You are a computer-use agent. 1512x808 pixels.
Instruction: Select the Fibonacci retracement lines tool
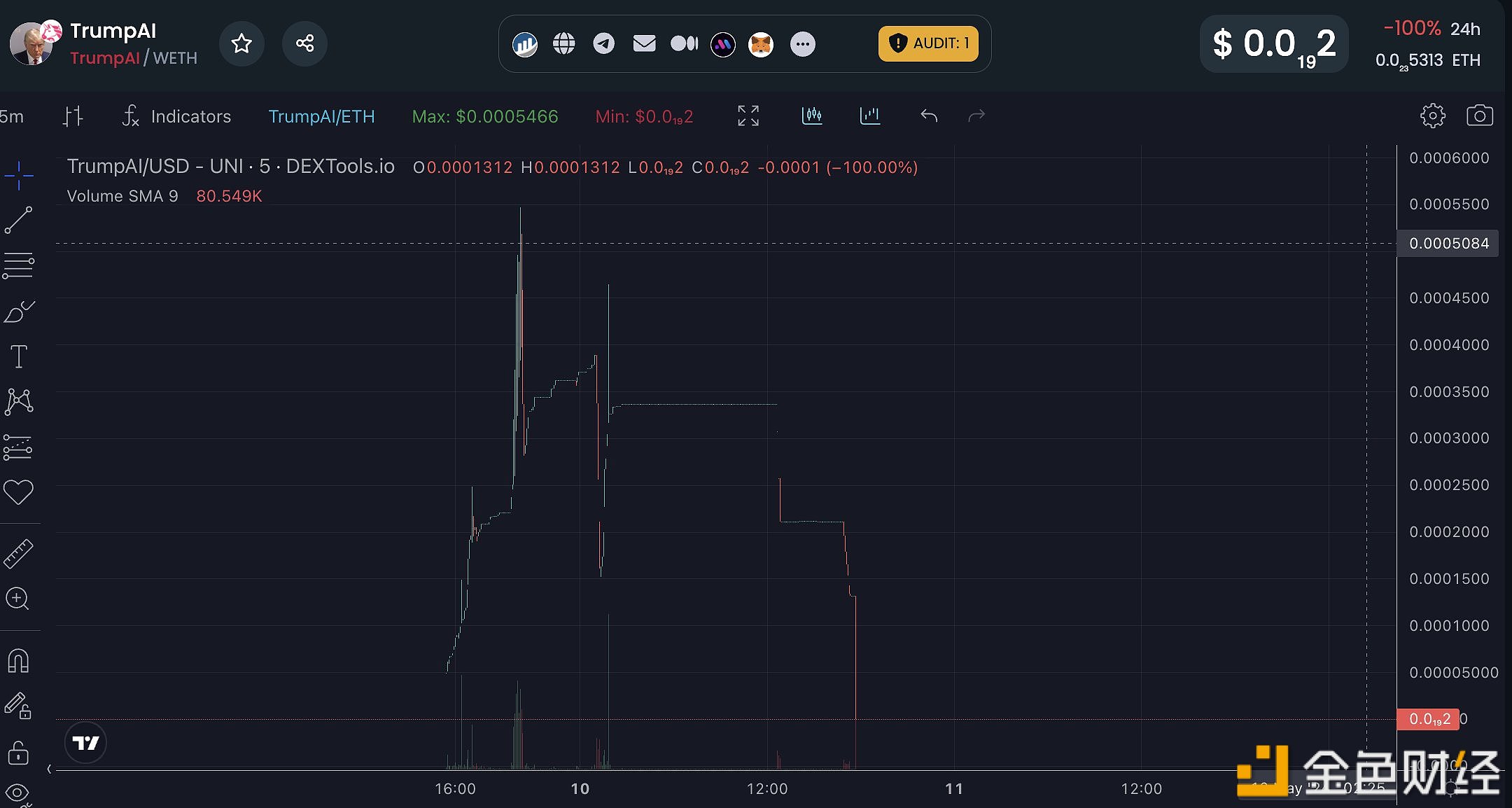pyautogui.click(x=19, y=265)
